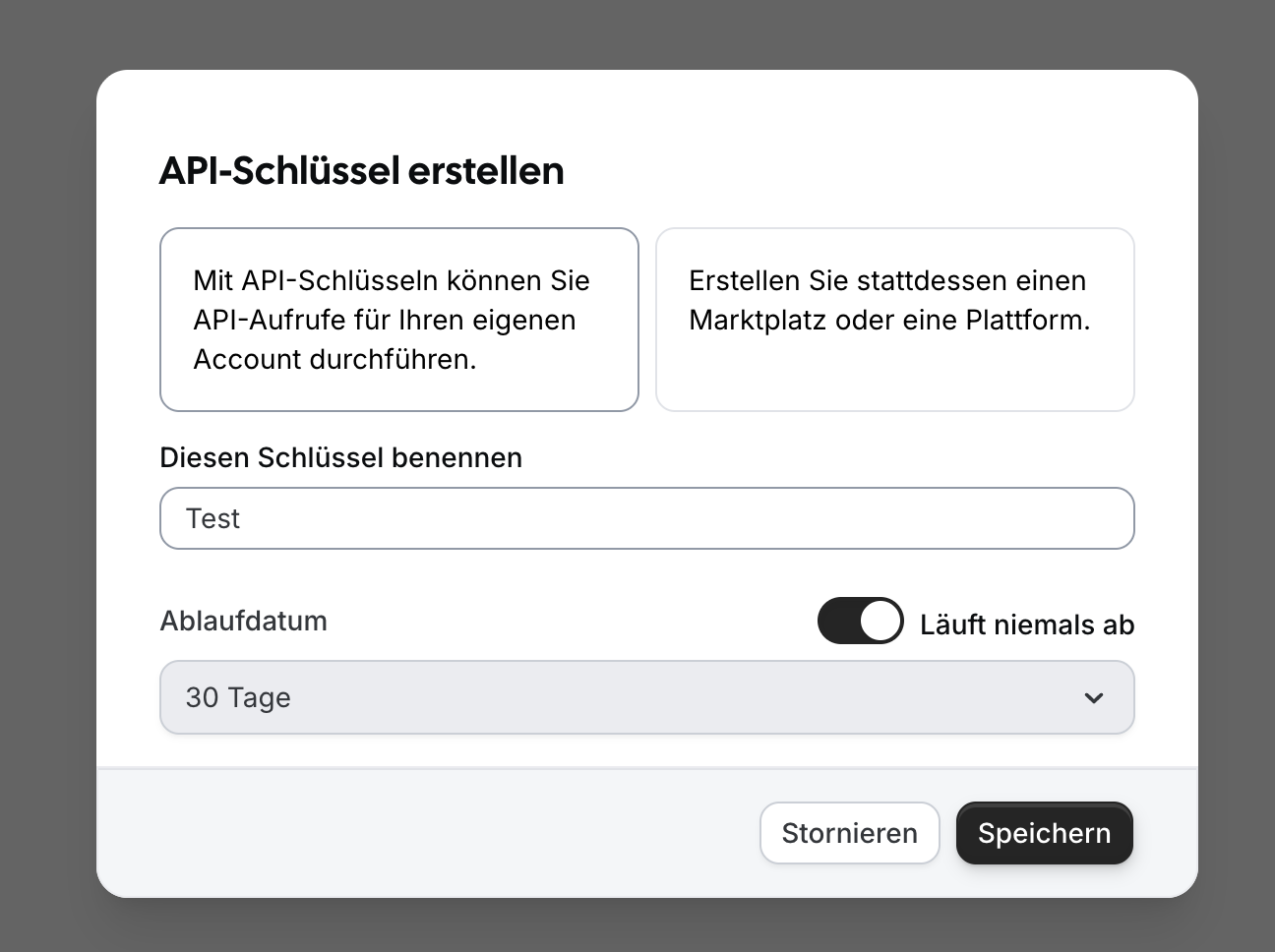Click empty space right of Test in name field
1275x952 pixels.
point(689,518)
